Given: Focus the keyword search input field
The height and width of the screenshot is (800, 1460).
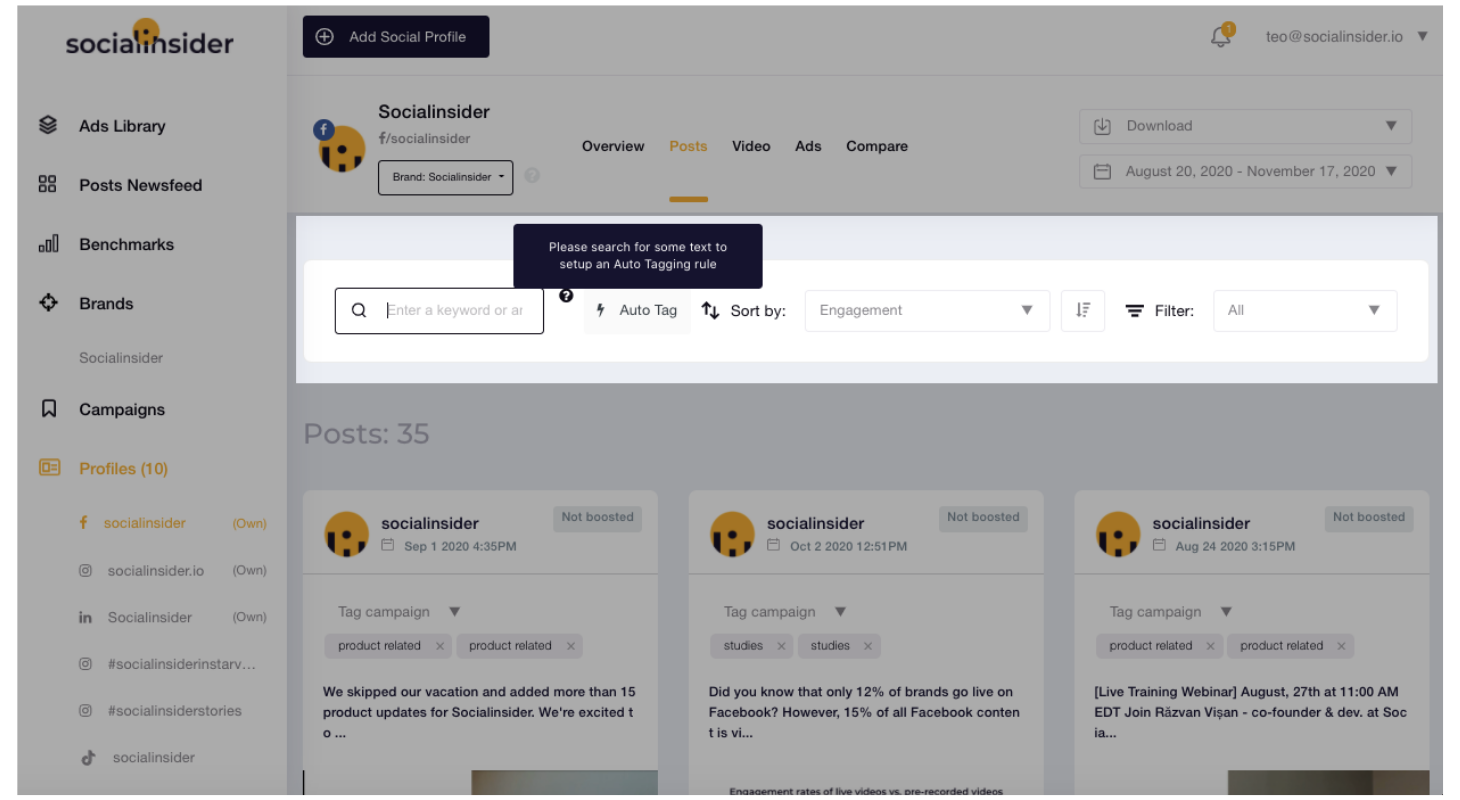Looking at the screenshot, I should coord(456,310).
